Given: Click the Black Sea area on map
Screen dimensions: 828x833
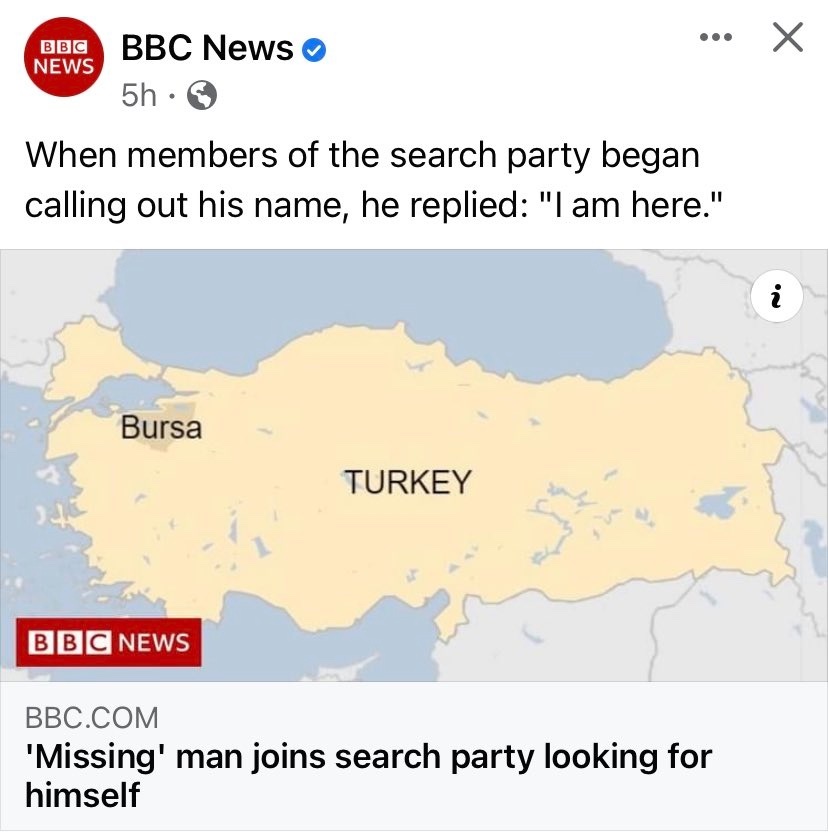Looking at the screenshot, I should click(382, 298).
